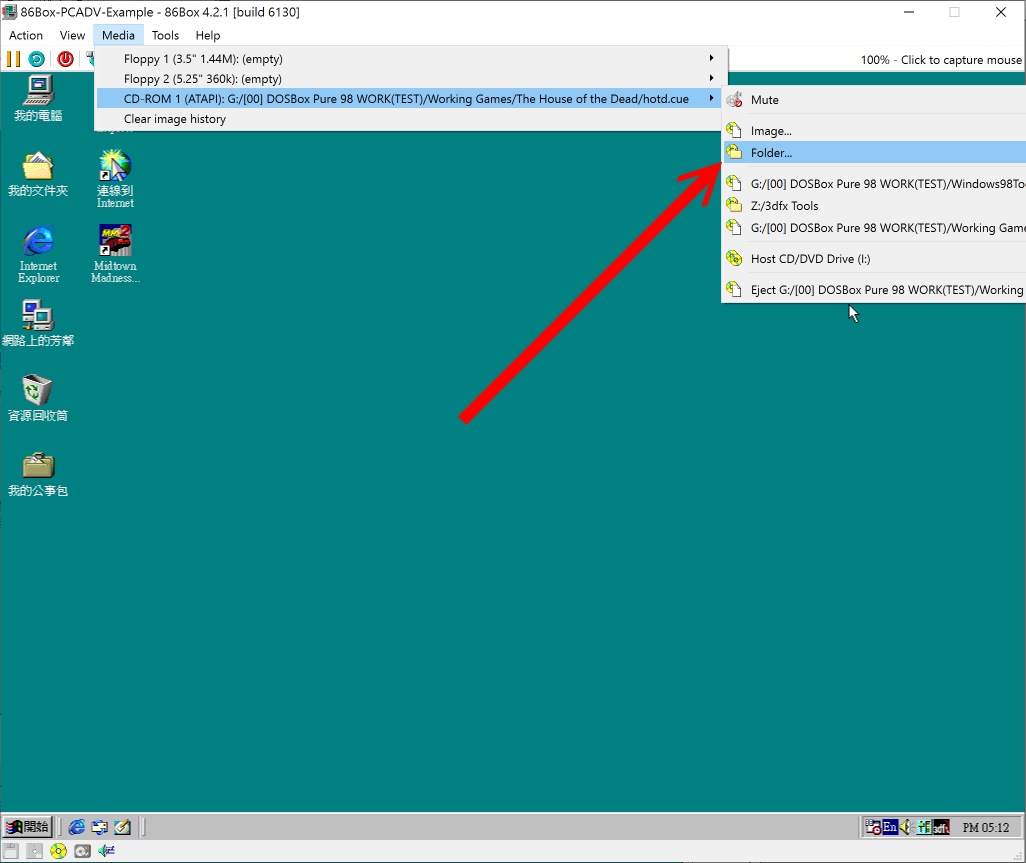Select the 資源回收筒 recycle bin icon
The image size is (1026, 863).
37,398
